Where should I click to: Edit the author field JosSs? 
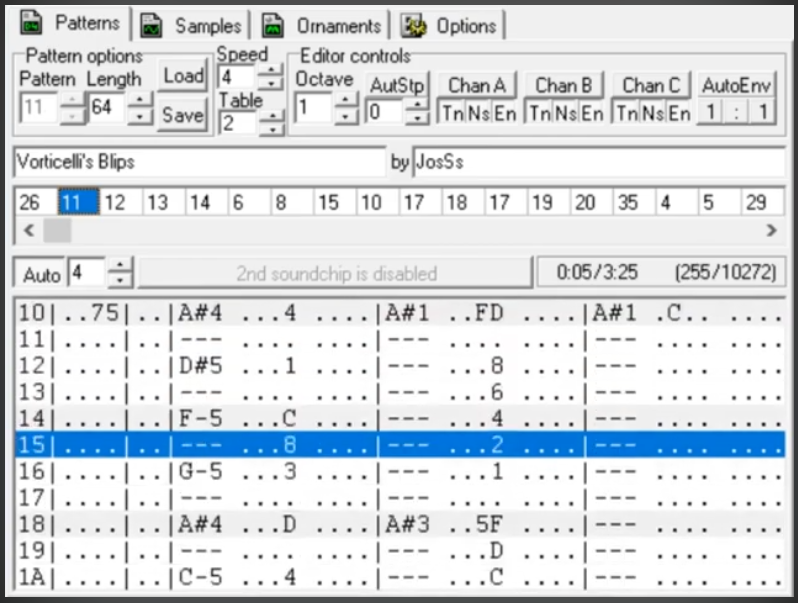[x=599, y=162]
